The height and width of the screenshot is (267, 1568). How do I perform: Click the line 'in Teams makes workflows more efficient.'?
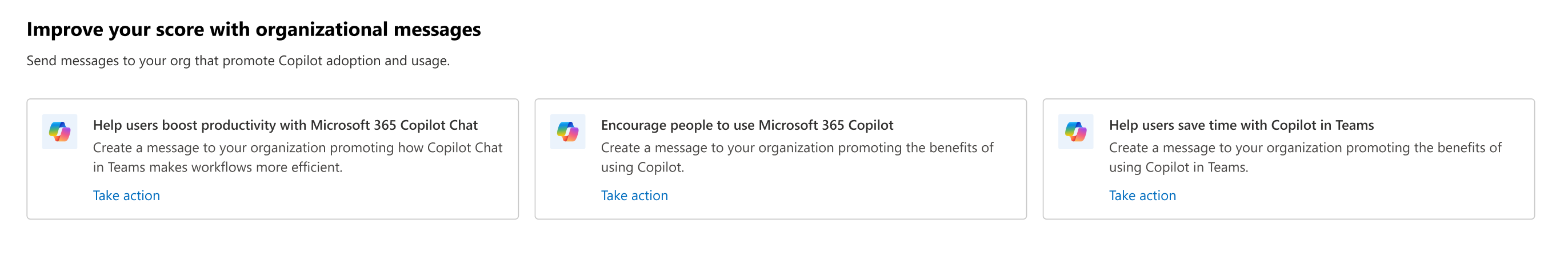pos(218,167)
